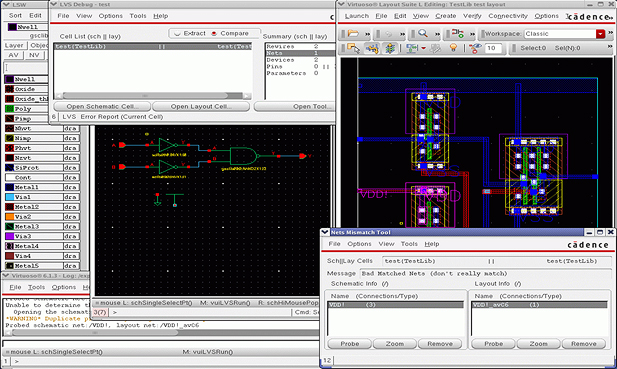
Task: Open the View menu in Nets Mismatch Tool
Action: click(x=386, y=244)
